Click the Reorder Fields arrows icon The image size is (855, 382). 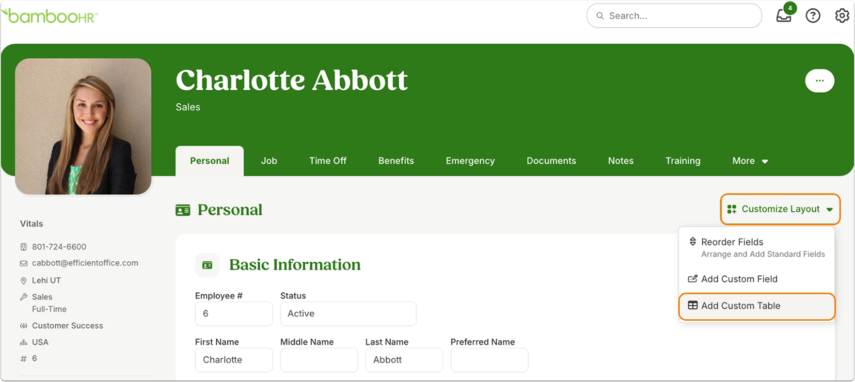coord(693,241)
